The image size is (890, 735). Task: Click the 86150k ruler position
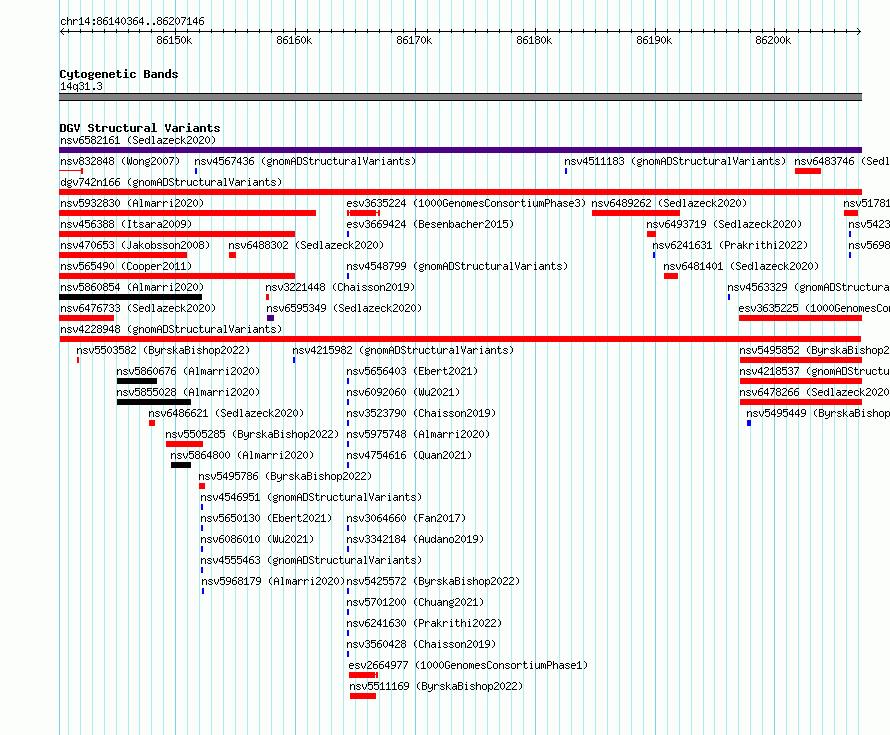click(x=174, y=40)
